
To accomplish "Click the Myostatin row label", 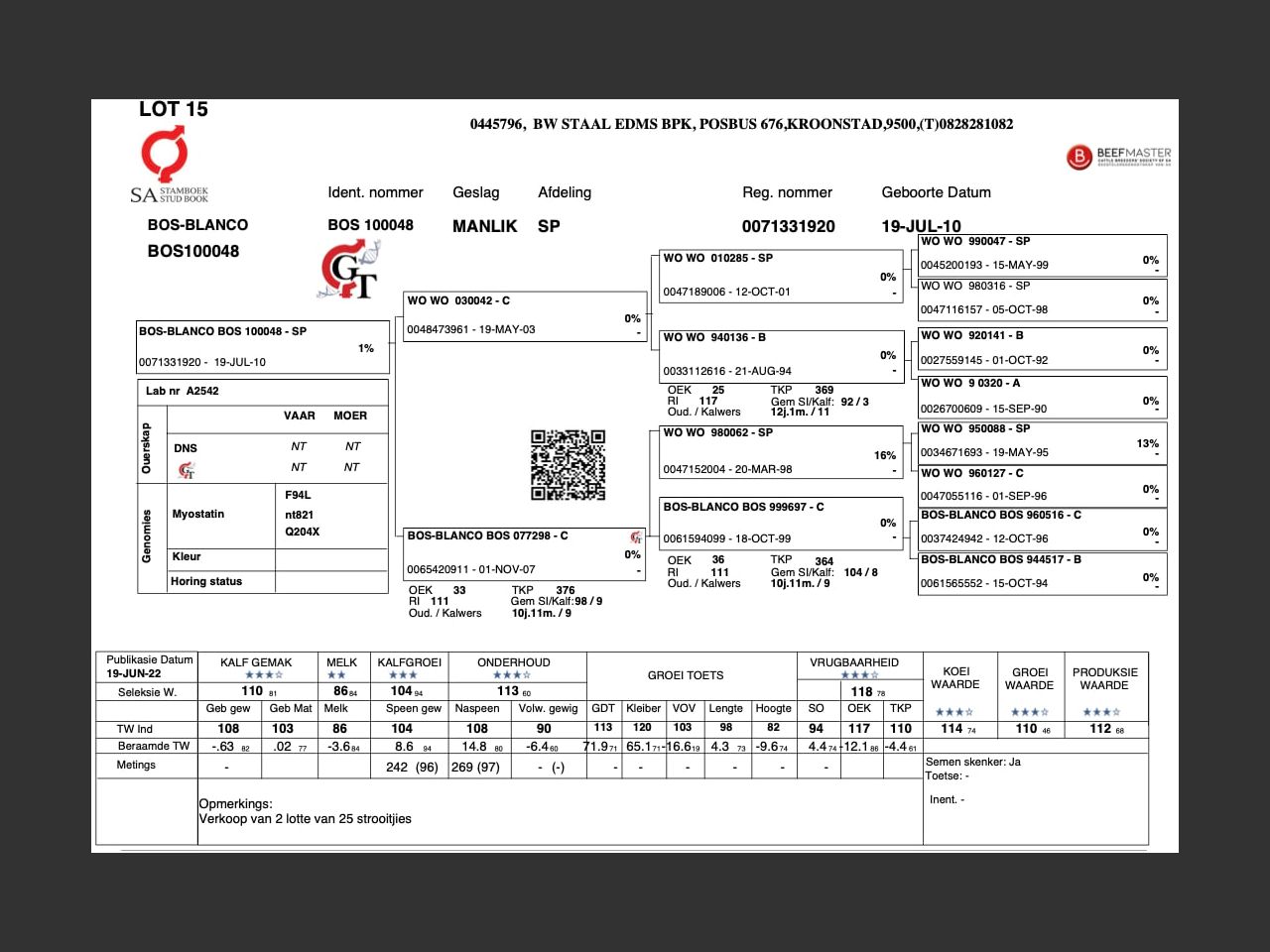I will pos(198,514).
